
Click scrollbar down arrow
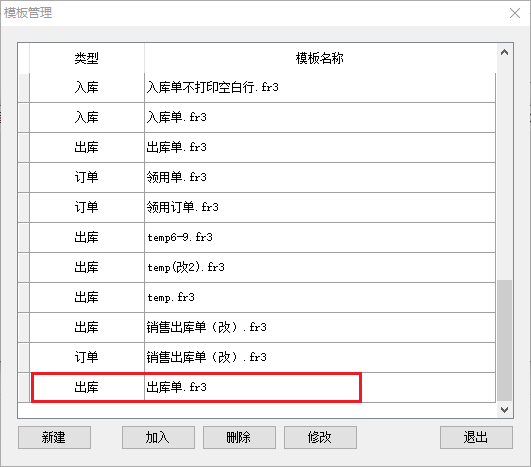click(504, 410)
